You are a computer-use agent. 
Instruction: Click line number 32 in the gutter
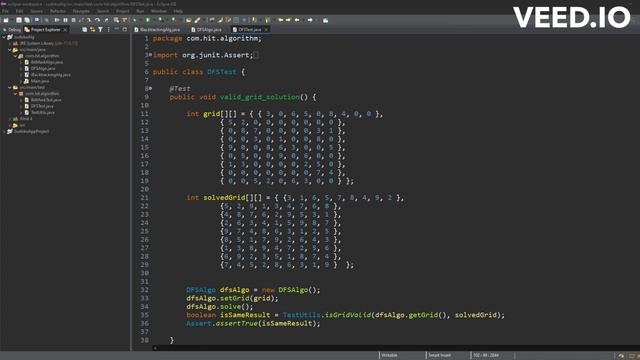144,290
